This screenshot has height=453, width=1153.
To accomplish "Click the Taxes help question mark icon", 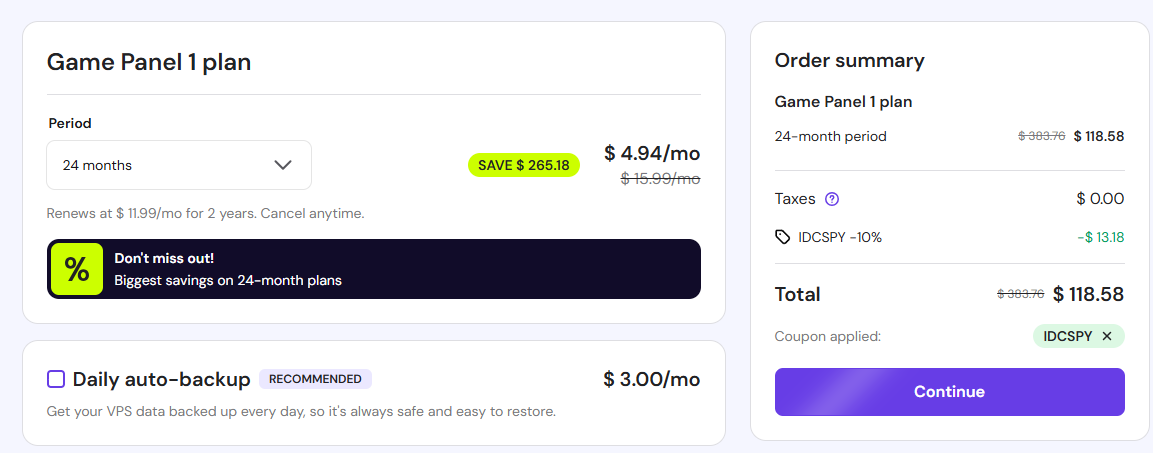I will [x=832, y=199].
